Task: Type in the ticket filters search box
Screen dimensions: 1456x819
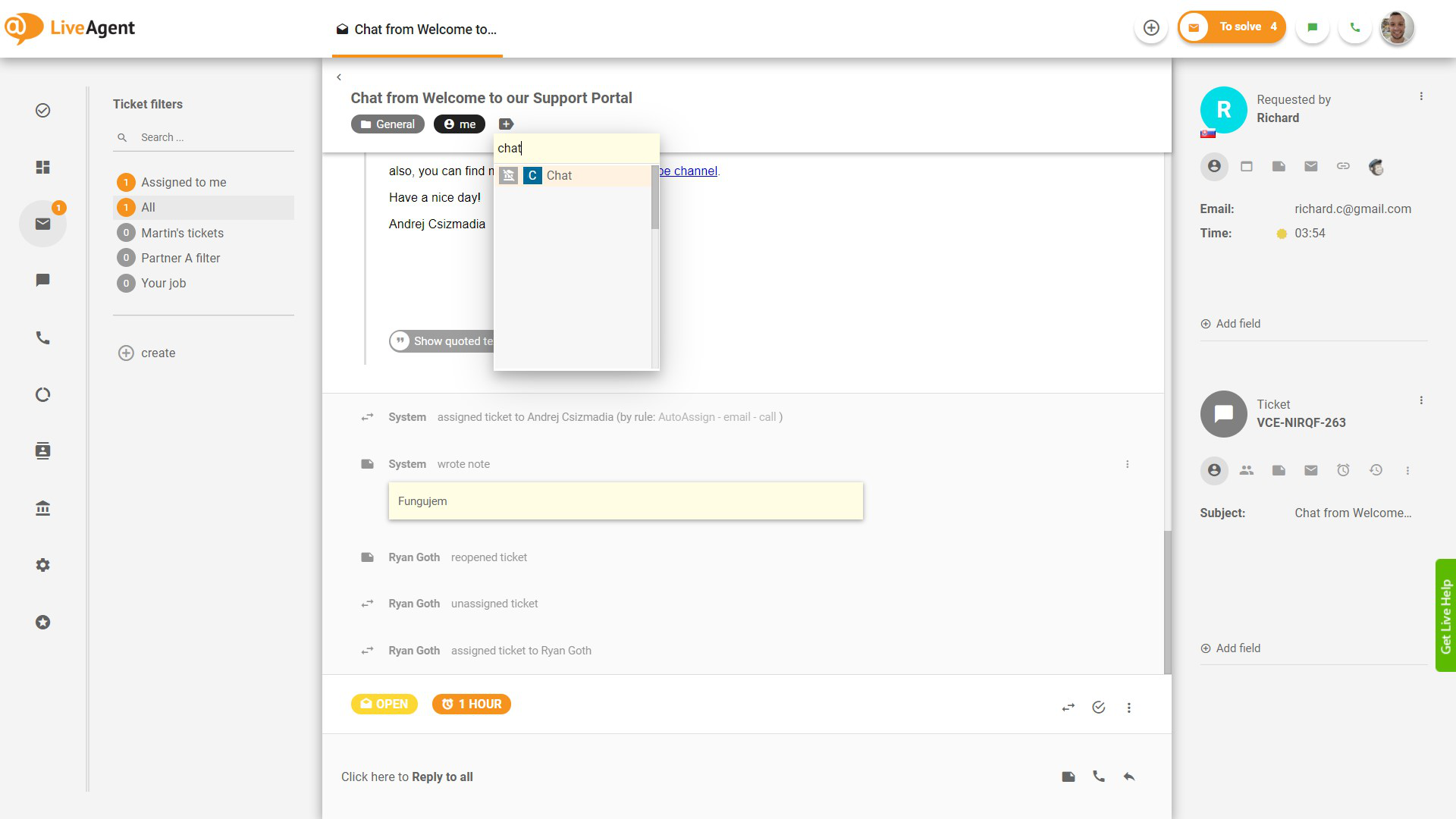Action: point(203,137)
